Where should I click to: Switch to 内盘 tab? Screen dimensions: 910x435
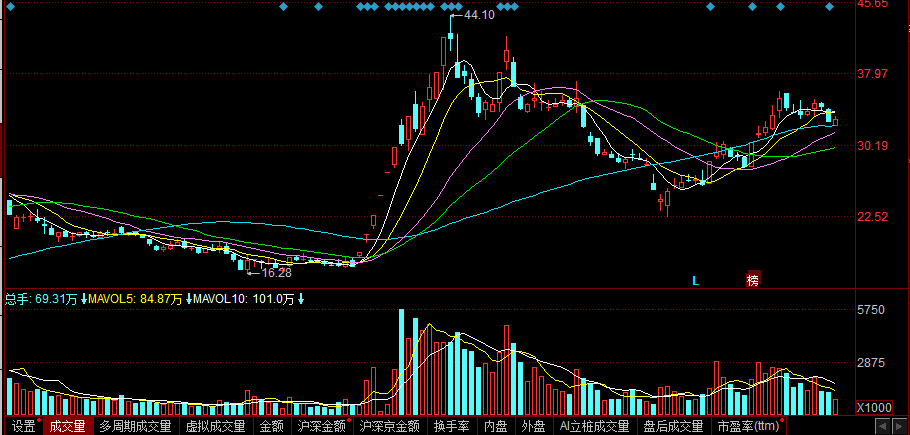496,426
